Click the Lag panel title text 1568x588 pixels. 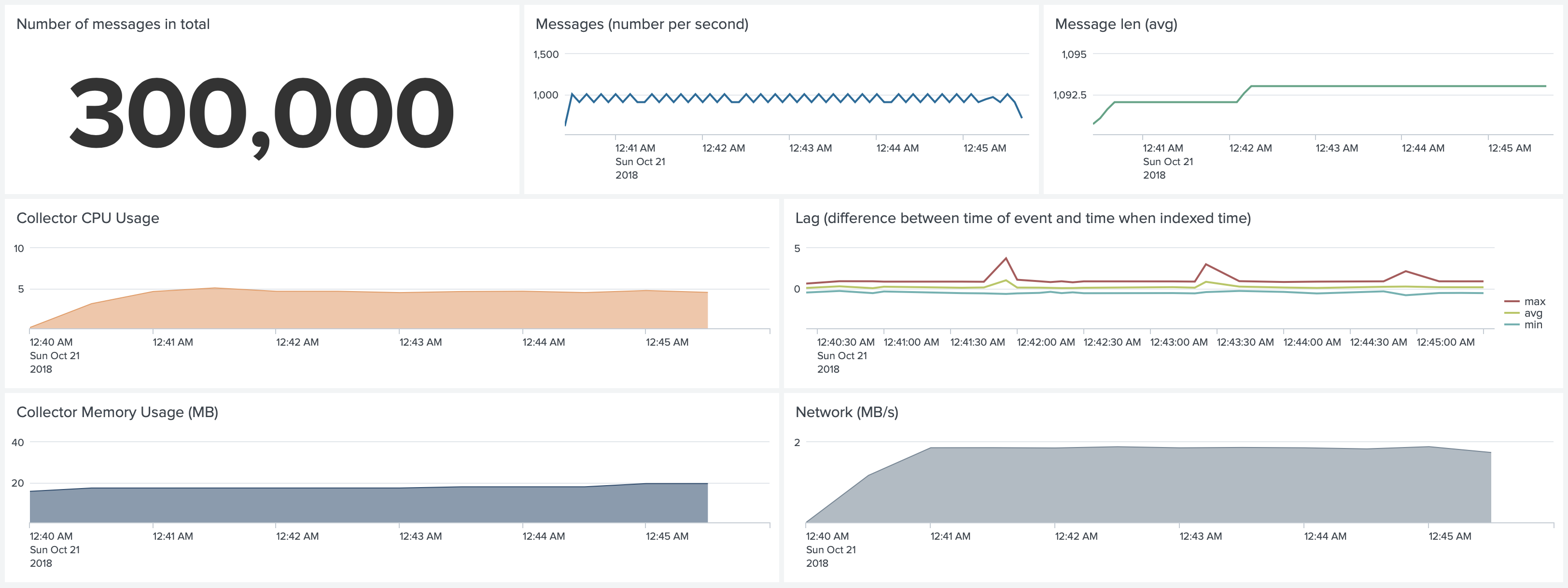pos(1022,218)
